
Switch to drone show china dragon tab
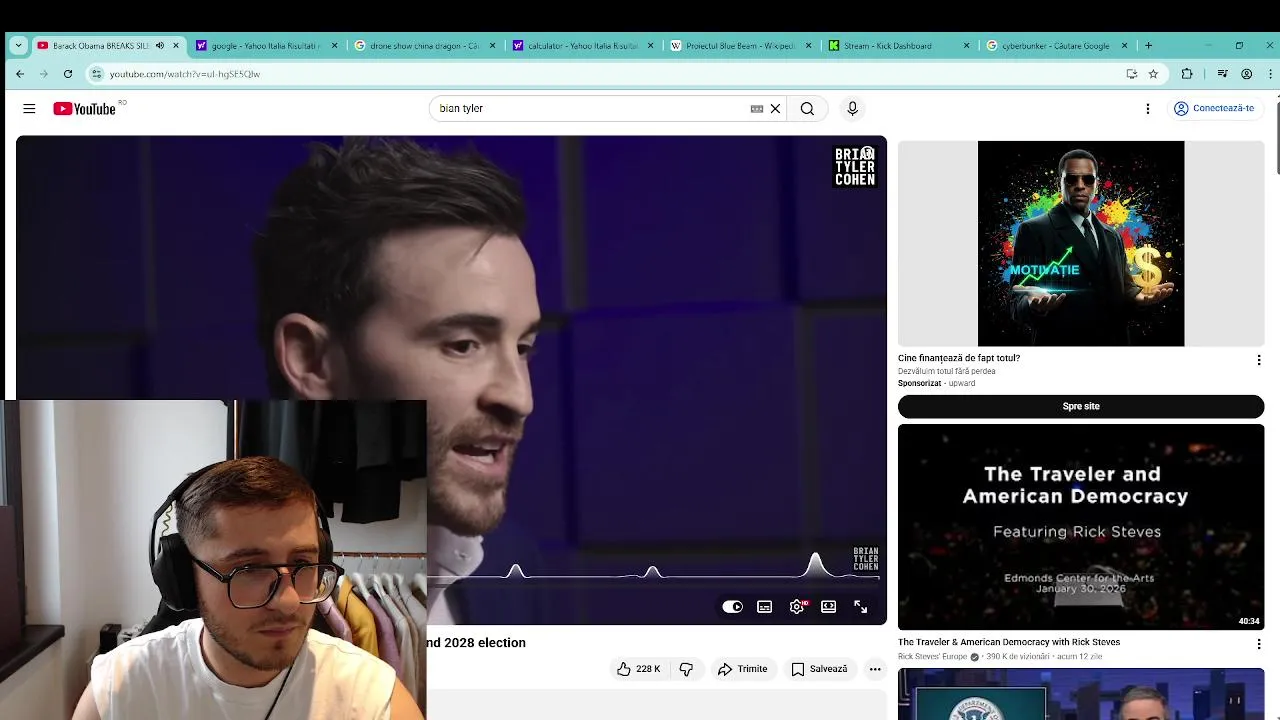point(425,45)
